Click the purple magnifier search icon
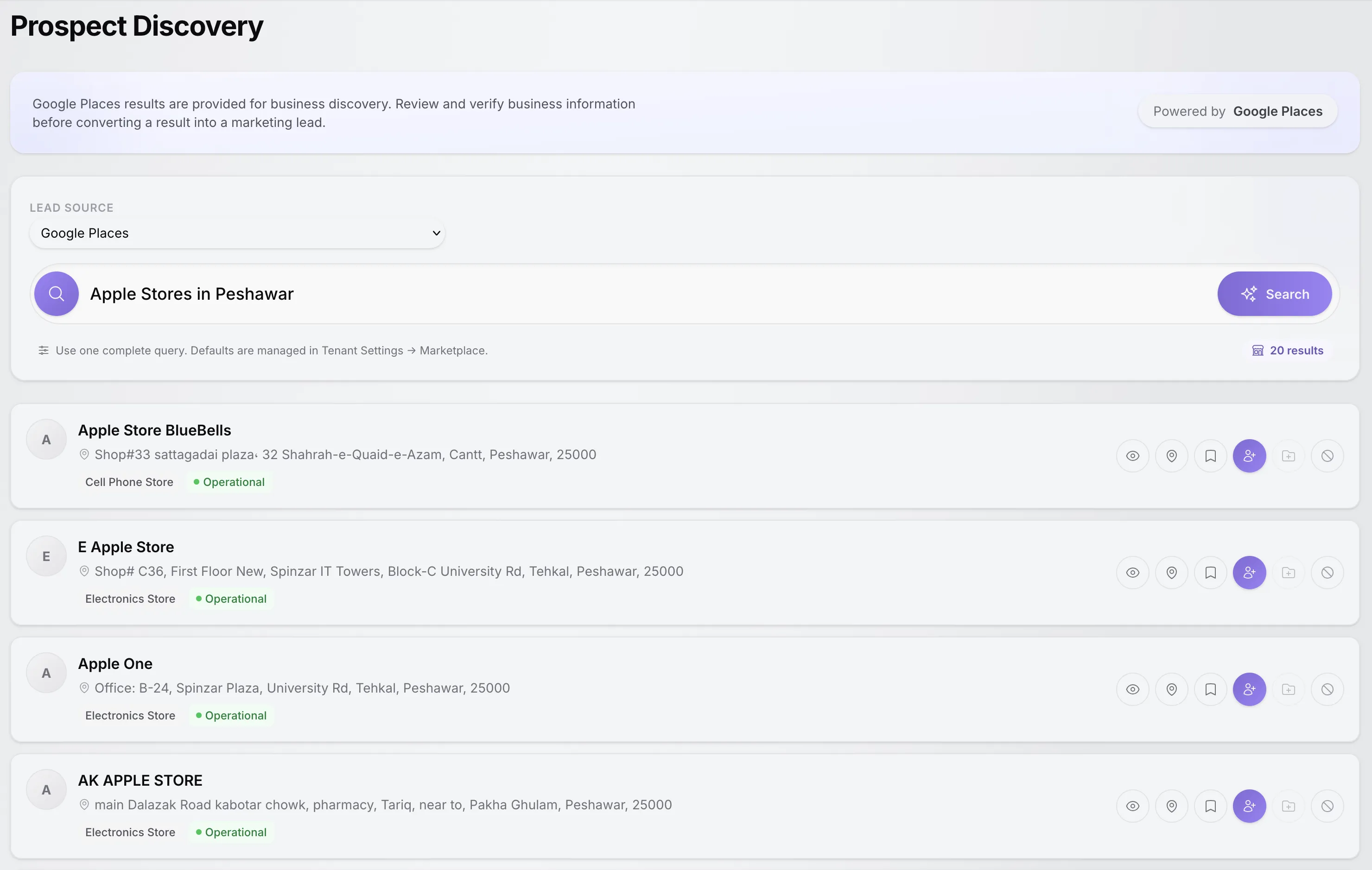This screenshot has width=1372, height=870. pyautogui.click(x=57, y=294)
